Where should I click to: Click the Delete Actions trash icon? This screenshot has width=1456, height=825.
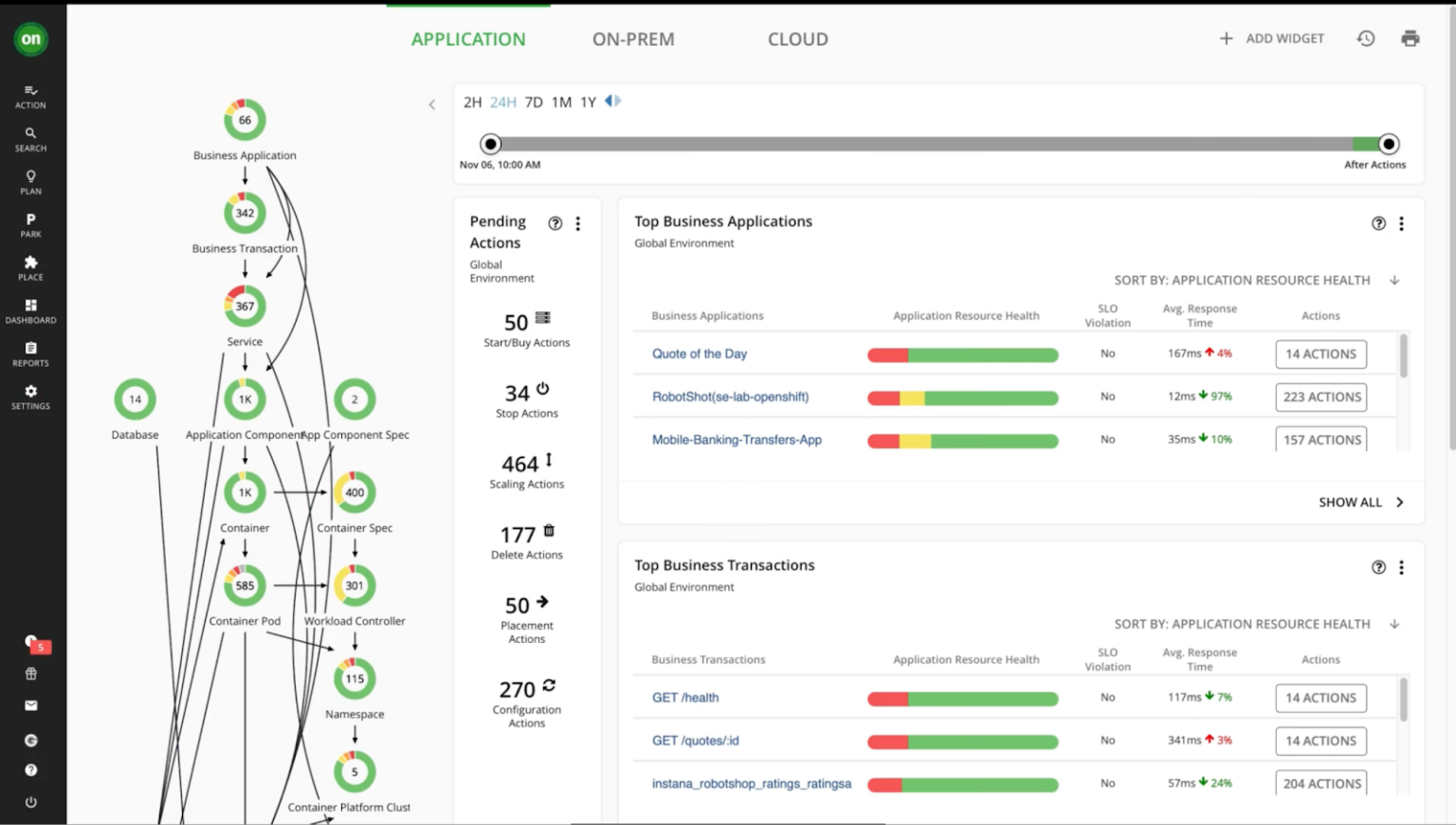point(548,531)
